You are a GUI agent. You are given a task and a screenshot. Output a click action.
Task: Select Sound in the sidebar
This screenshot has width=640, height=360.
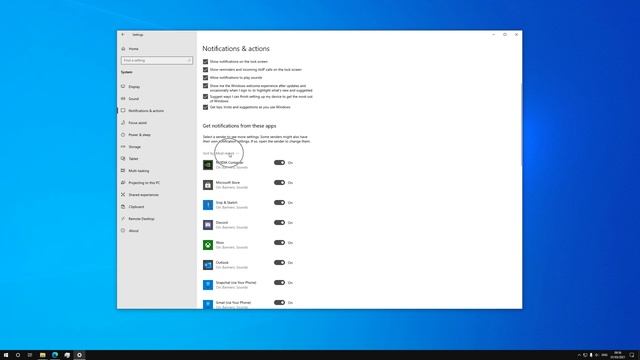point(134,99)
